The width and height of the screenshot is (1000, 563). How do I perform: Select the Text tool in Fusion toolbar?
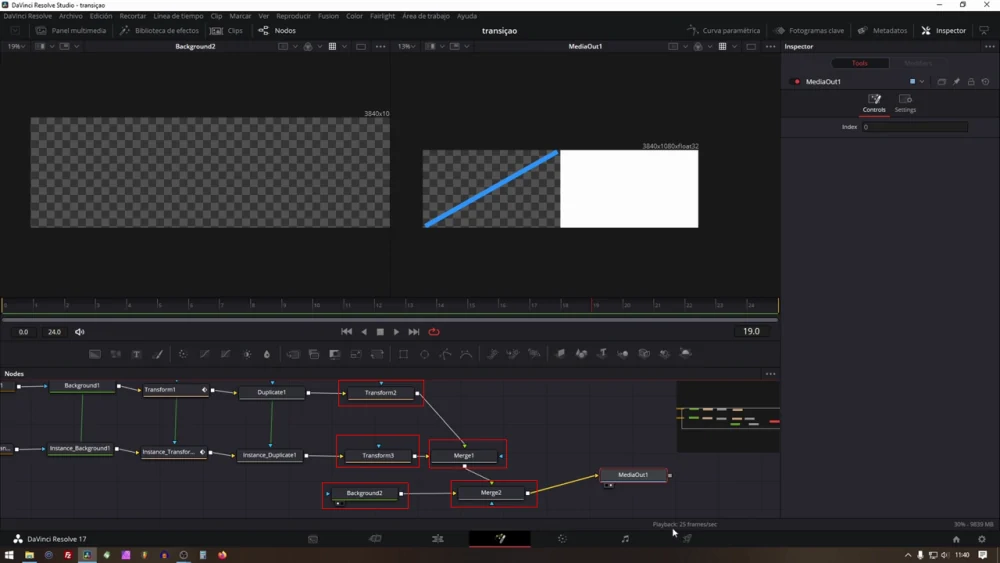point(136,354)
